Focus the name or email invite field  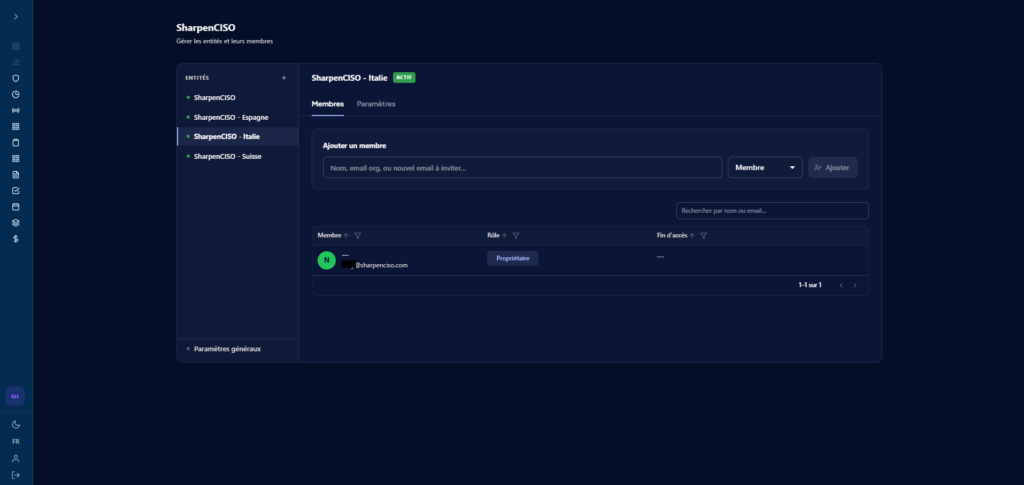(522, 168)
